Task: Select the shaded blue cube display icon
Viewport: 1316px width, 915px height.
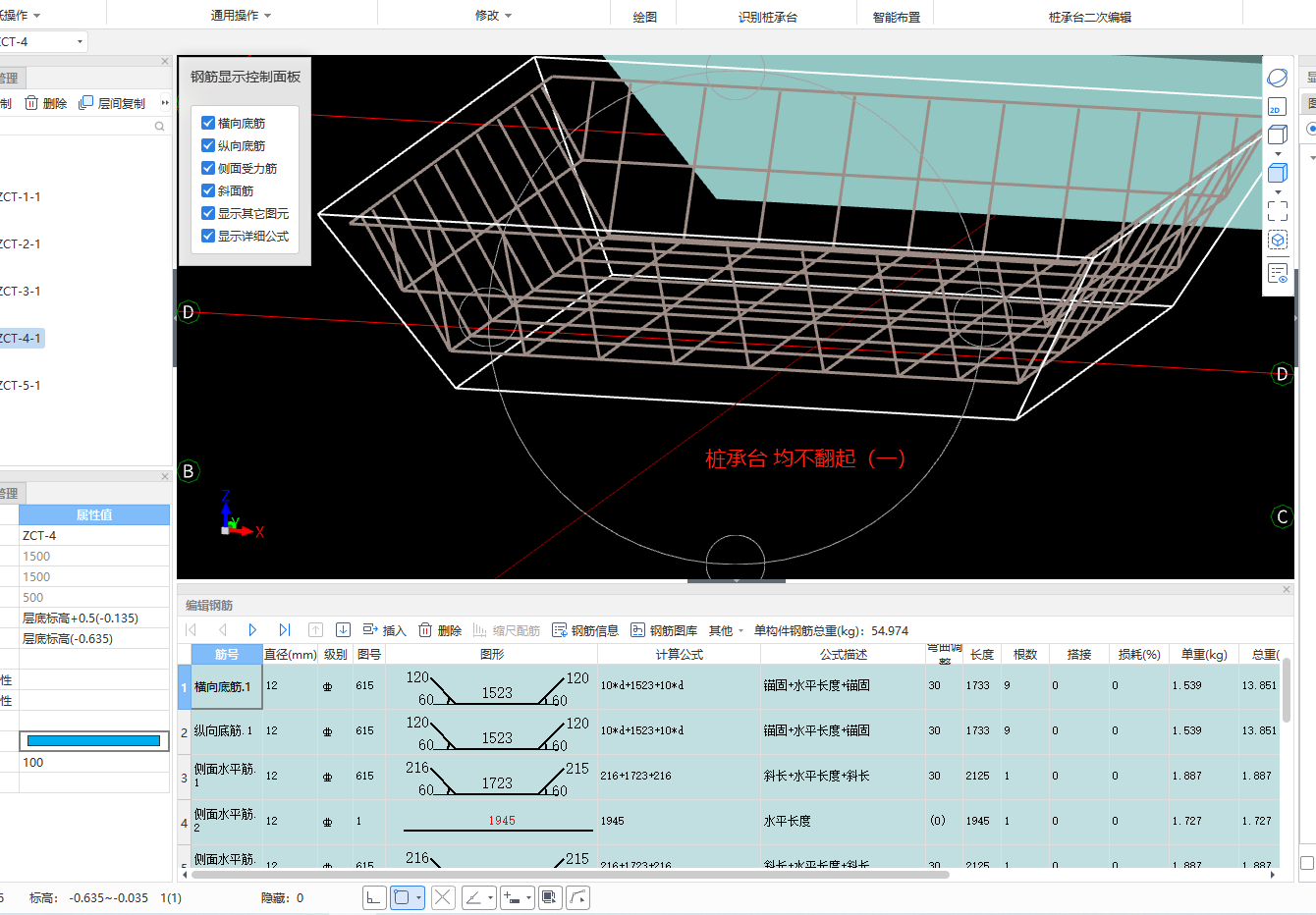Action: click(x=1277, y=173)
